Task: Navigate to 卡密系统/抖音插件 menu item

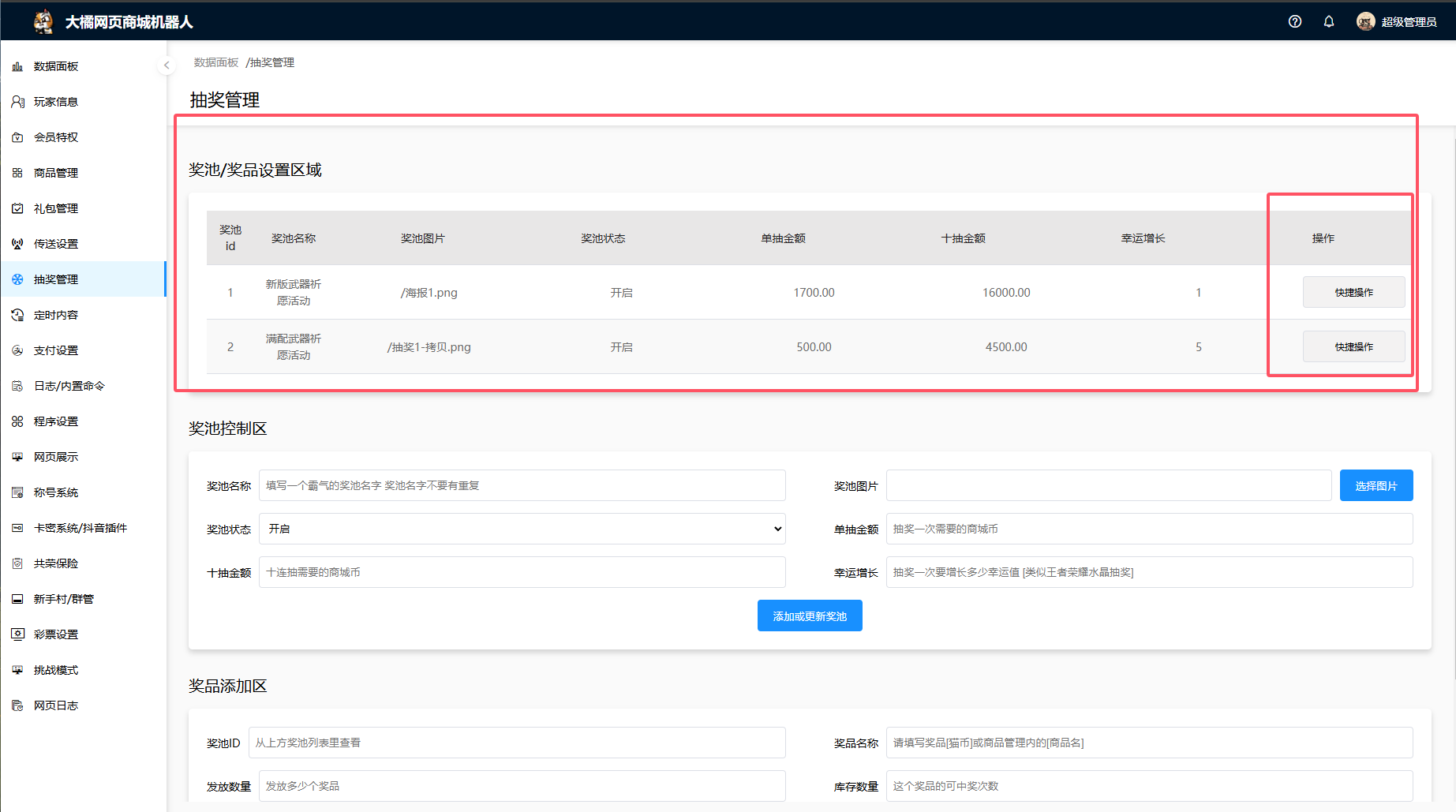Action: 80,528
